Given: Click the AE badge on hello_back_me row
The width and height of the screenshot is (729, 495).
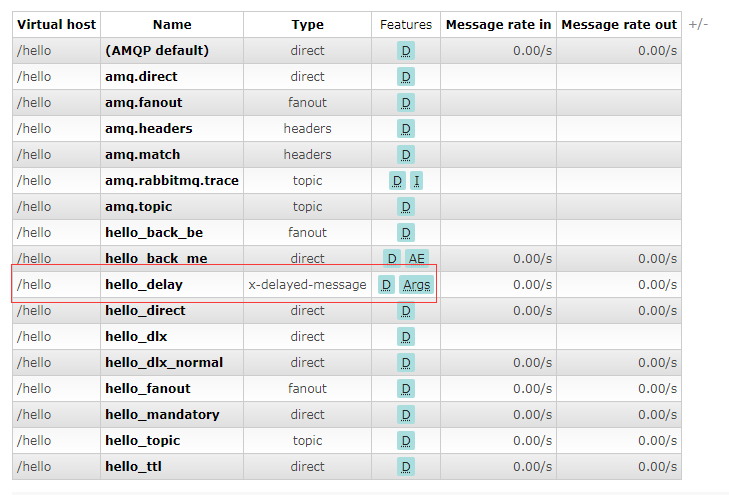Looking at the screenshot, I should (x=417, y=259).
